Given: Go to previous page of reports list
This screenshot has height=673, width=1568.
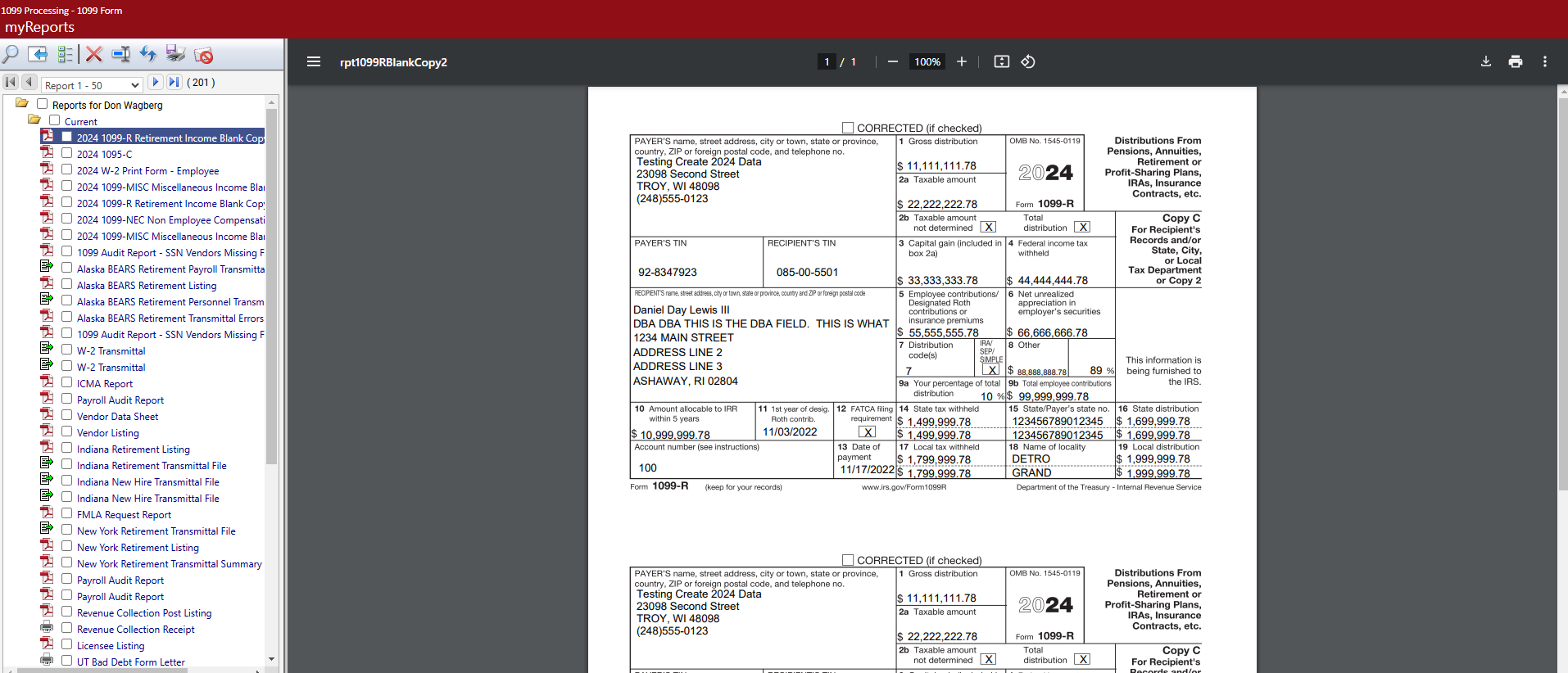Looking at the screenshot, I should pyautogui.click(x=29, y=83).
